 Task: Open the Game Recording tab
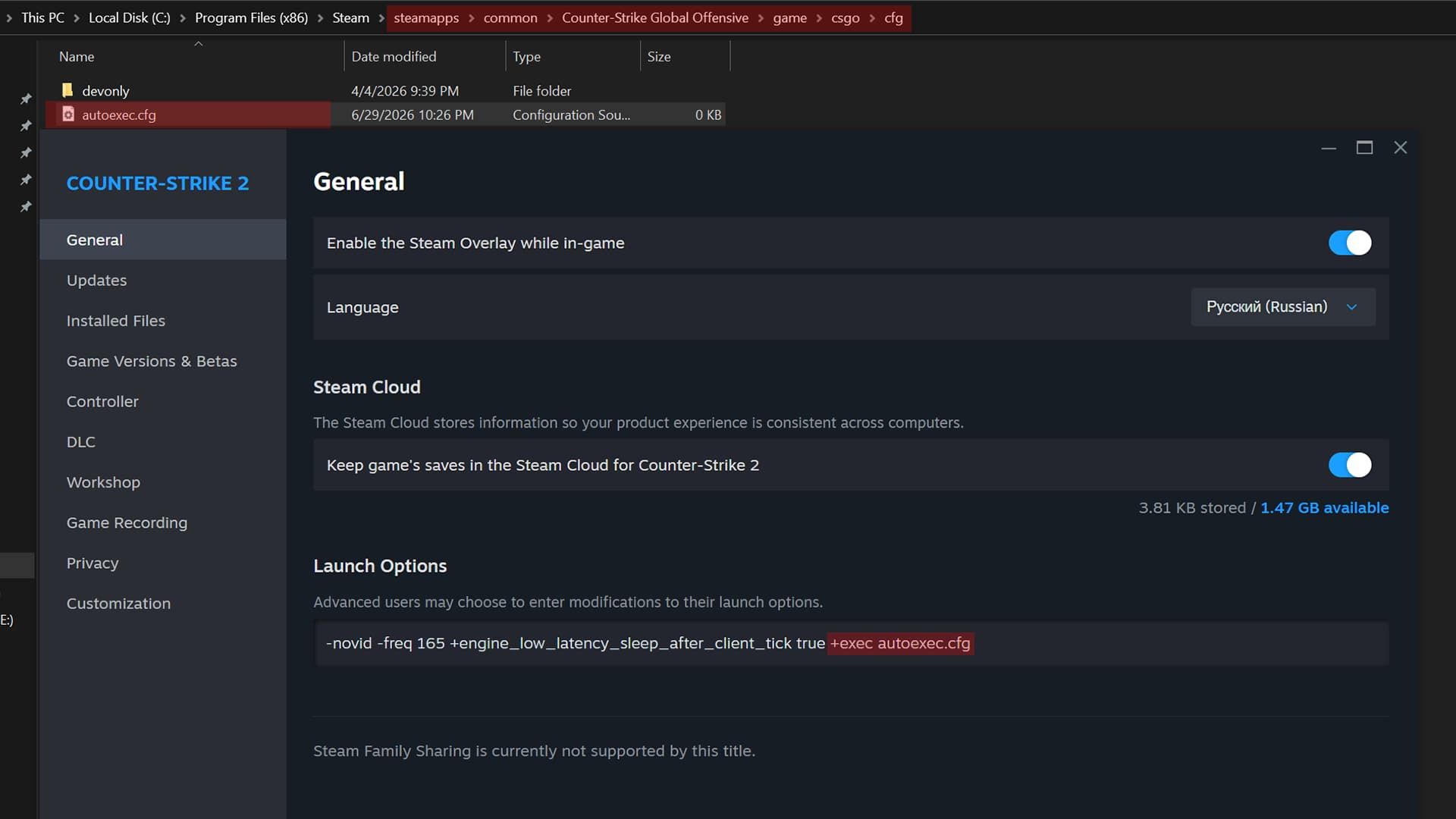pyautogui.click(x=163, y=522)
